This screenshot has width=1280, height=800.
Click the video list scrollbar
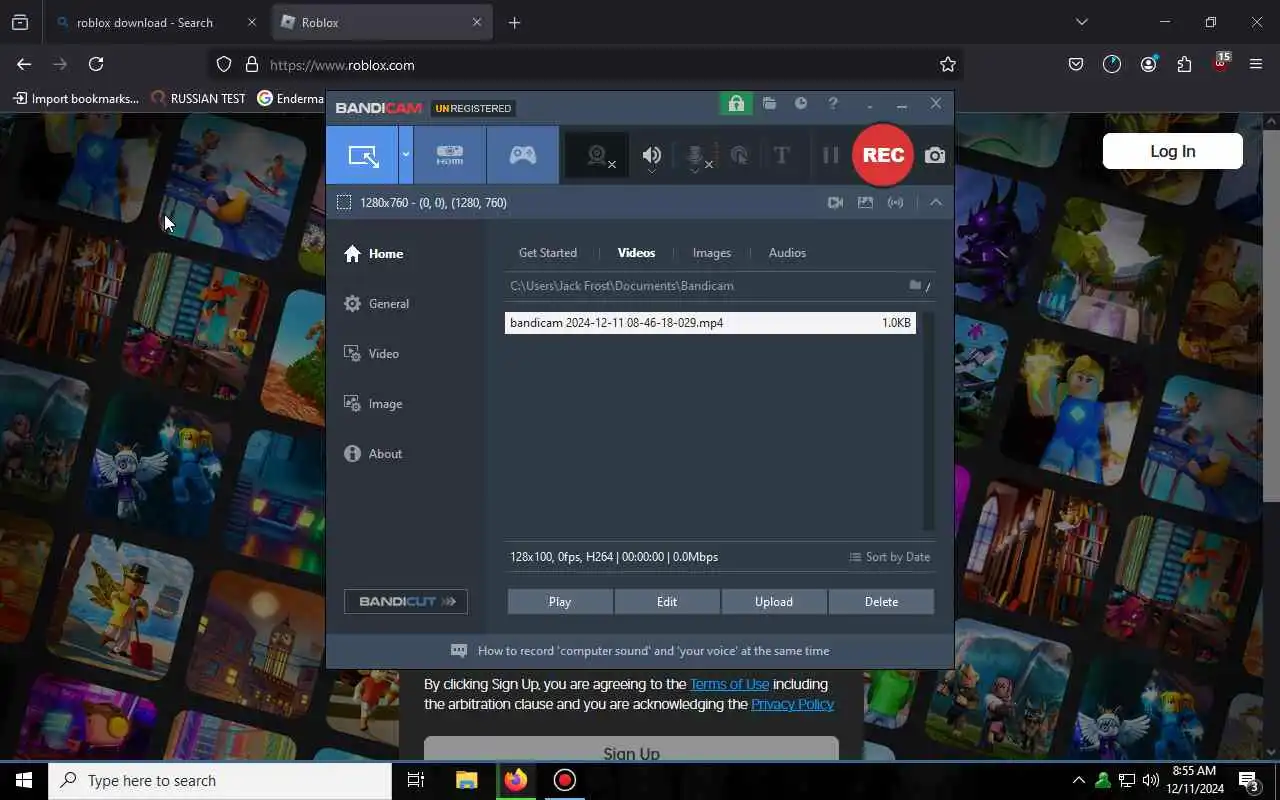click(x=928, y=421)
